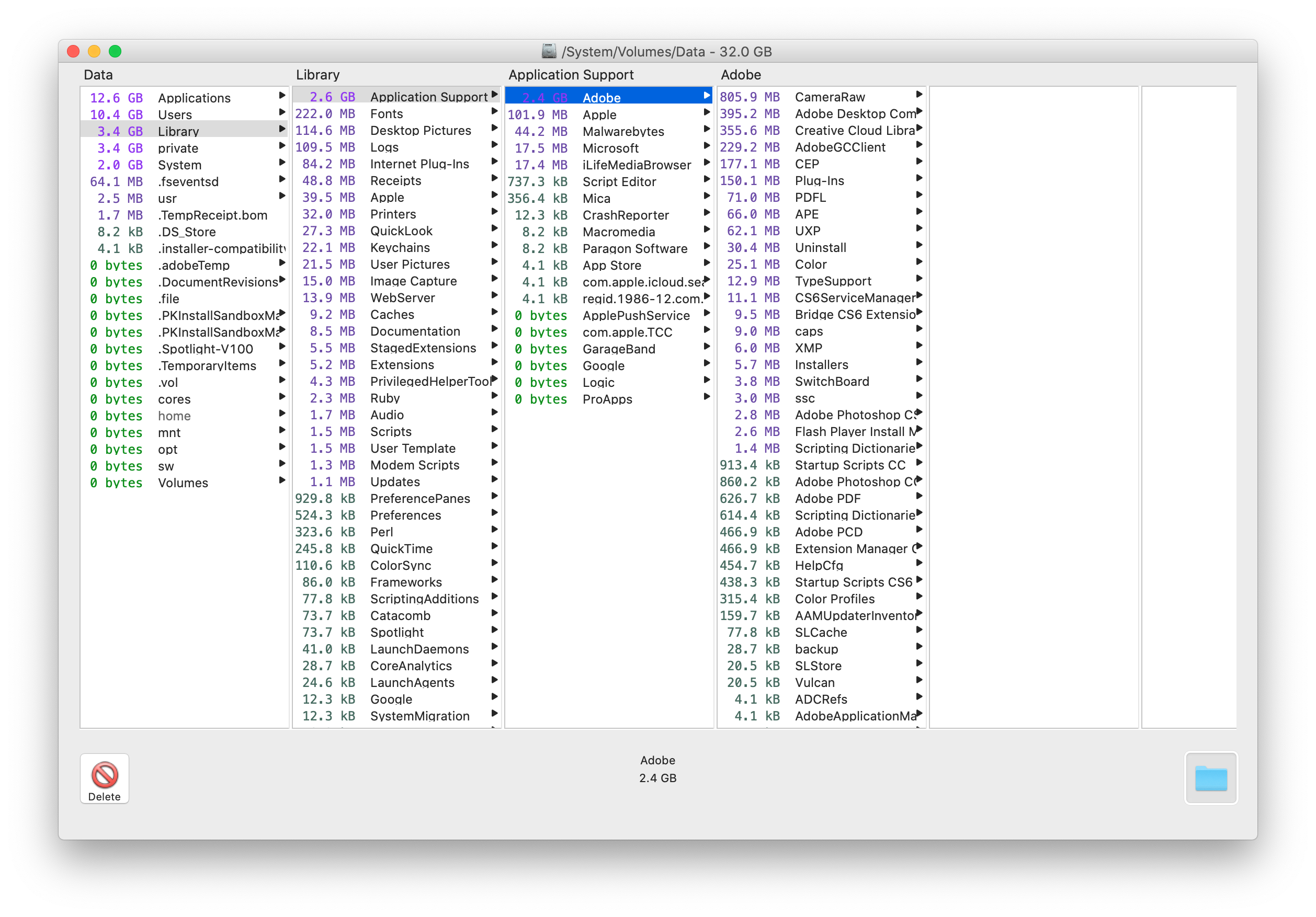Screen dimensions: 1316x917
Task: Select the CrashReporter folder
Action: [609, 215]
